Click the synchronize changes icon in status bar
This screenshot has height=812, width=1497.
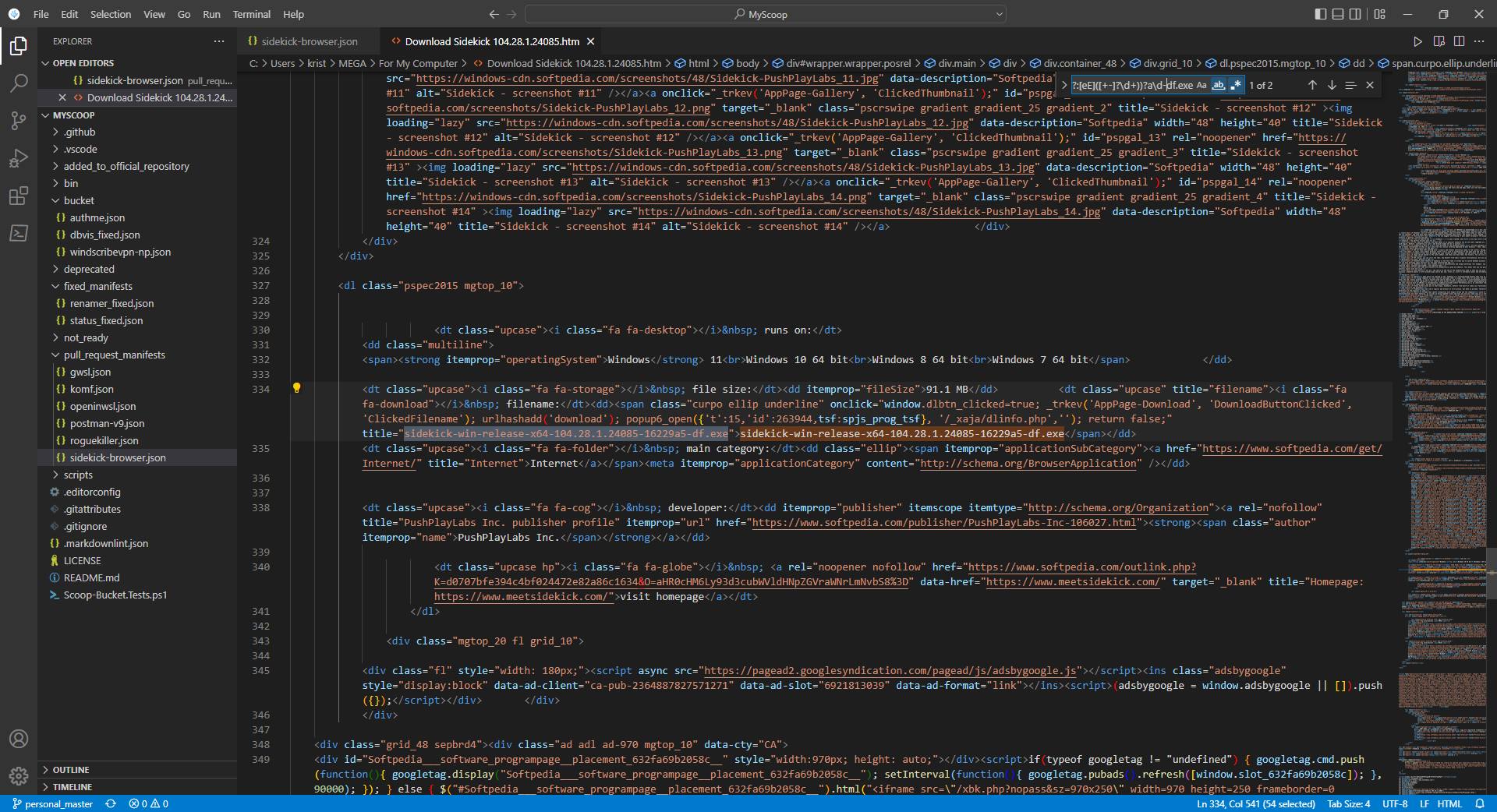point(111,803)
